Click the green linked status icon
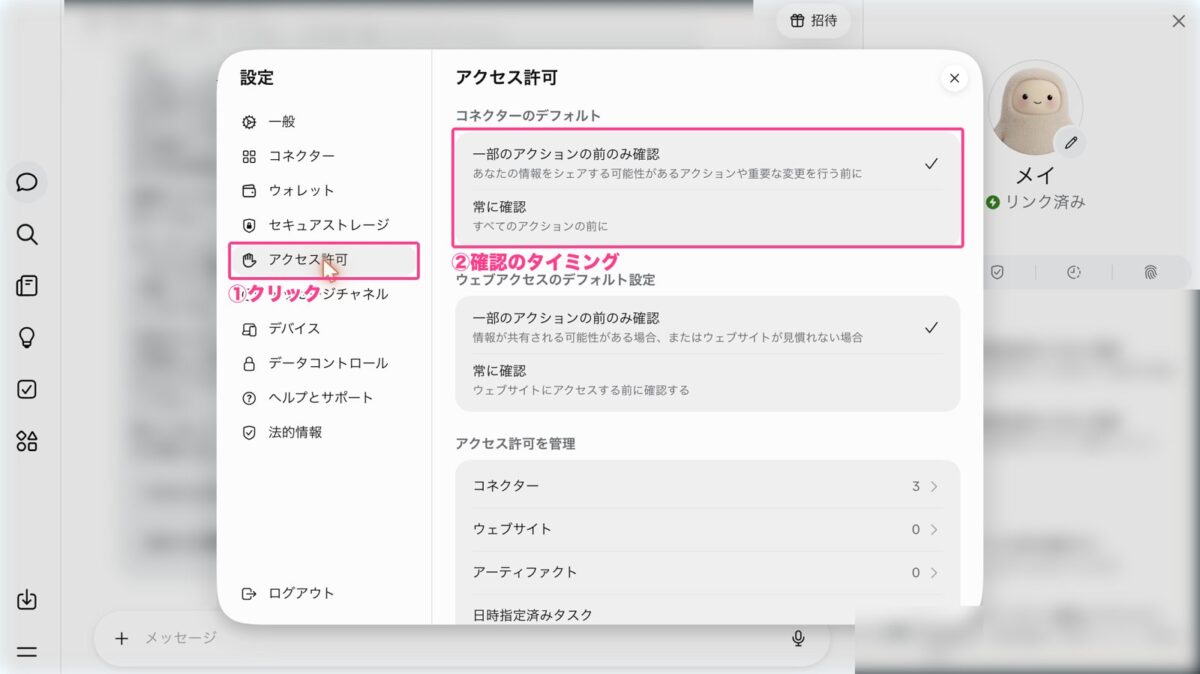 992,202
